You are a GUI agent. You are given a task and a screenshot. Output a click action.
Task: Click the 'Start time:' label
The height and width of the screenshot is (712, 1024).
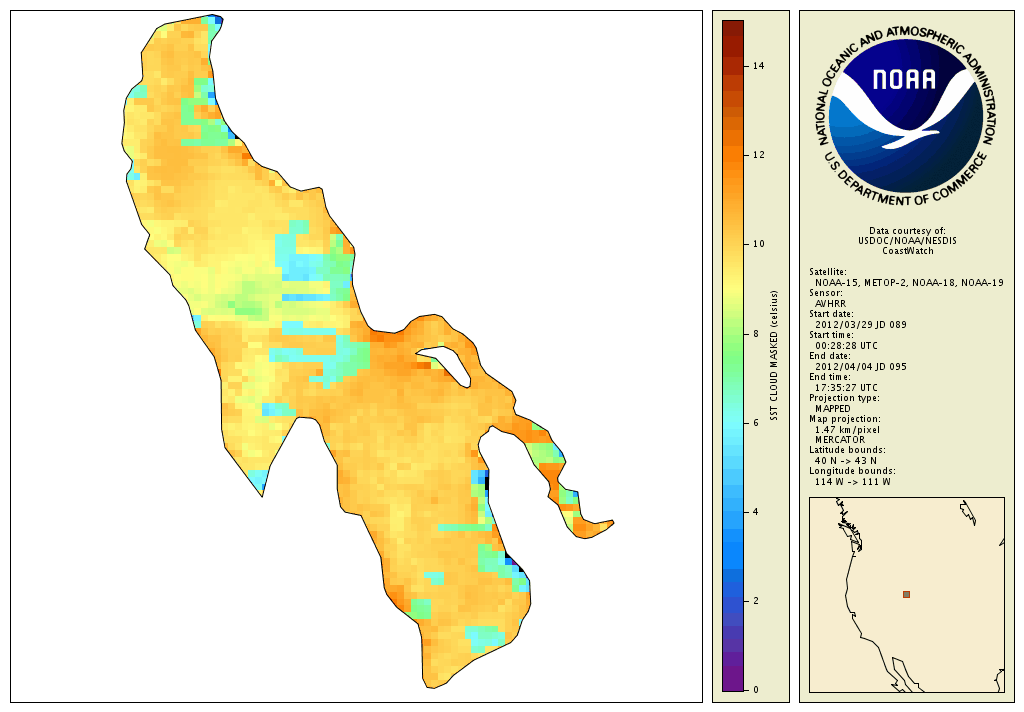831,335
